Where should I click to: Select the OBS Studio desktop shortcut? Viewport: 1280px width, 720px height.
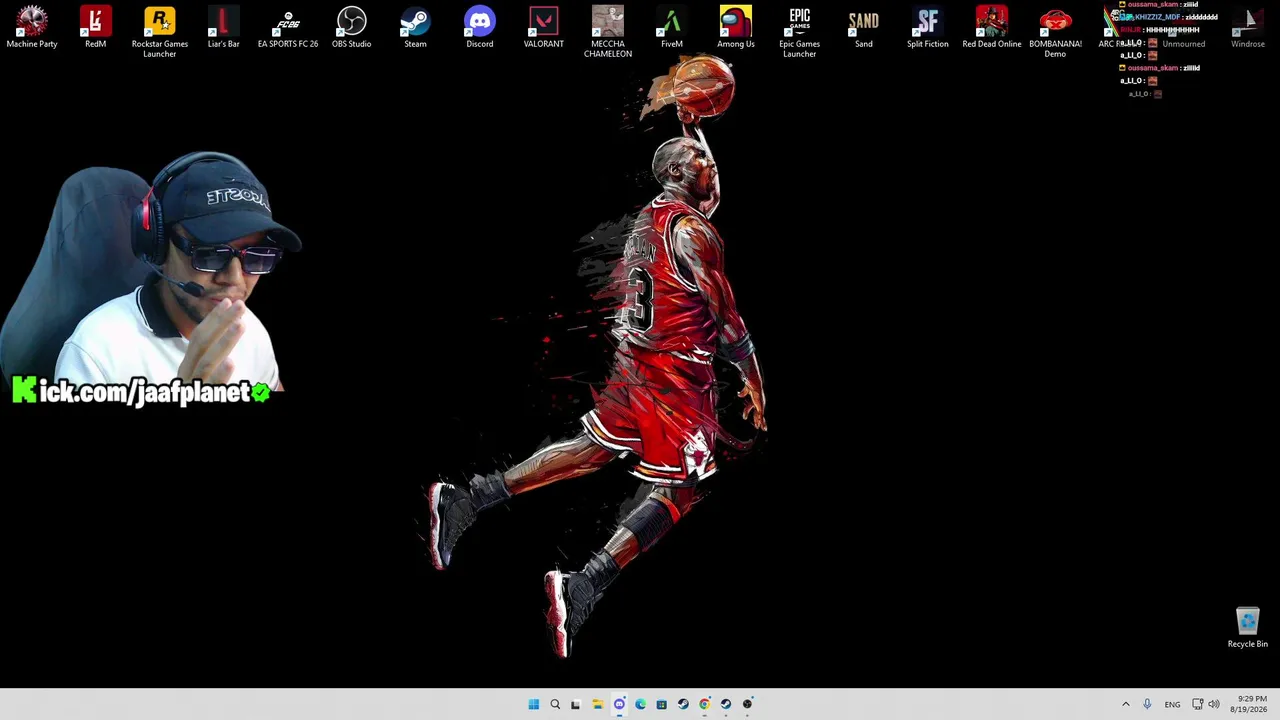coord(352,28)
